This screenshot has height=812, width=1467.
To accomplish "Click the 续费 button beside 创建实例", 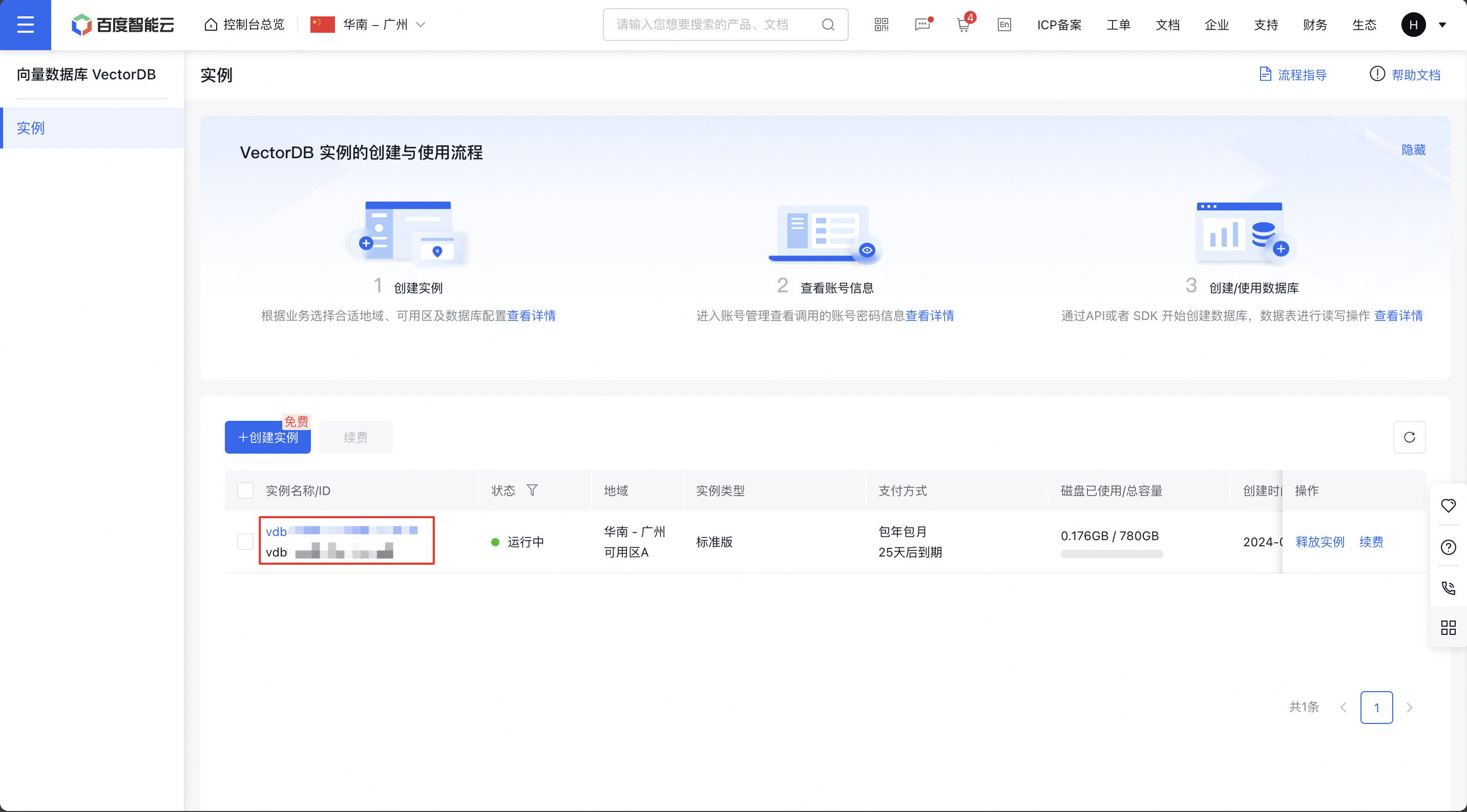I will (x=356, y=437).
